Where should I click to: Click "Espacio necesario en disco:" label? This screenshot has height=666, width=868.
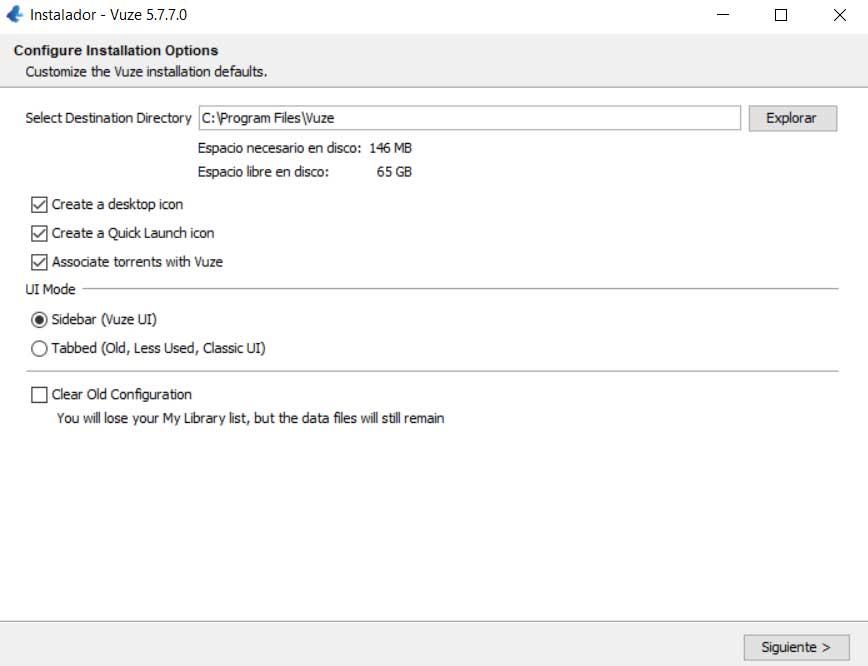pyautogui.click(x=279, y=148)
